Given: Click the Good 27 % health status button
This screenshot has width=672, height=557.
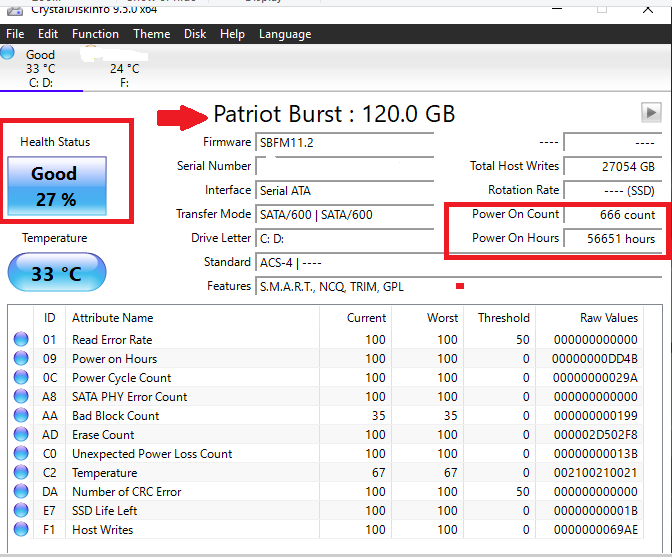Looking at the screenshot, I should point(57,186).
